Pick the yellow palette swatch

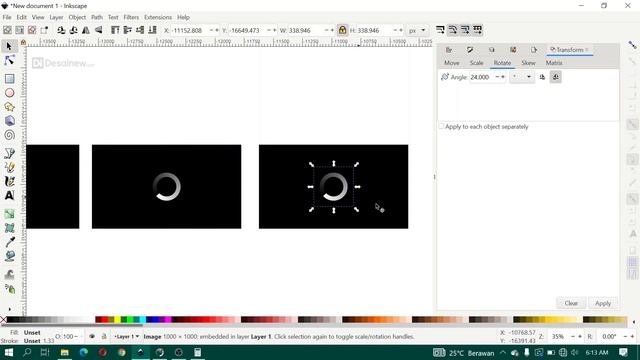[118, 320]
